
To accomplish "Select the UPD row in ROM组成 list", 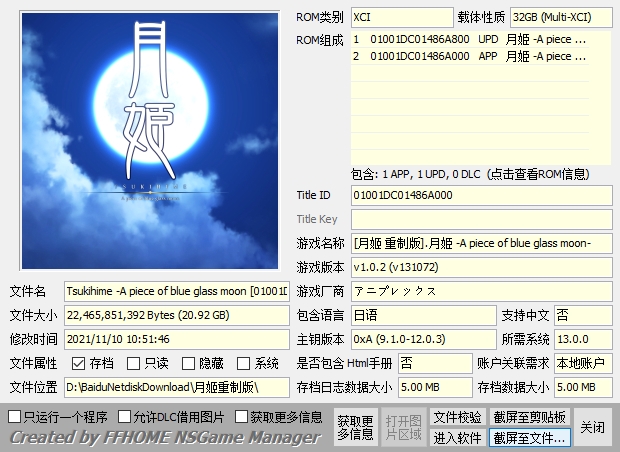I will [x=482, y=40].
